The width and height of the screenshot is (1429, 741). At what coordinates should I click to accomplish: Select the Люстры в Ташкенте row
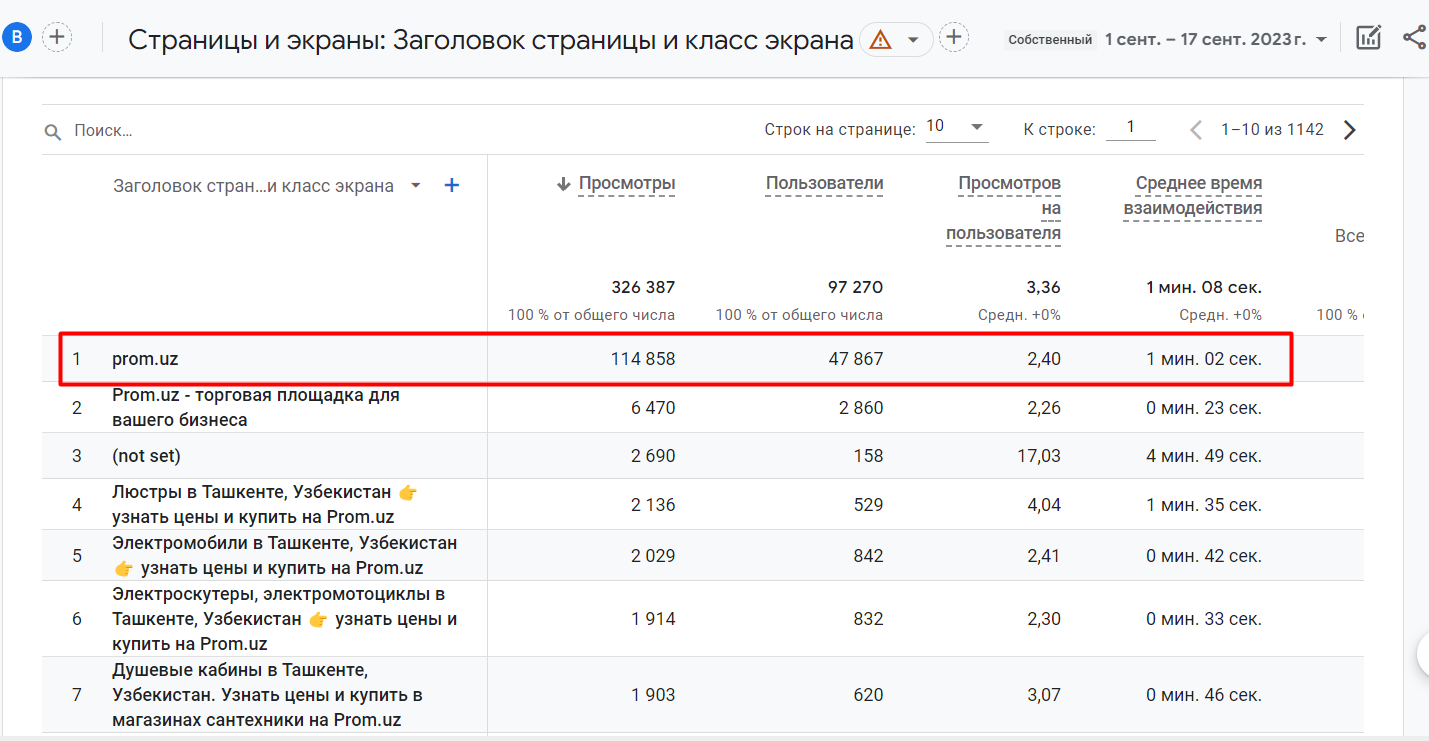[x=264, y=505]
